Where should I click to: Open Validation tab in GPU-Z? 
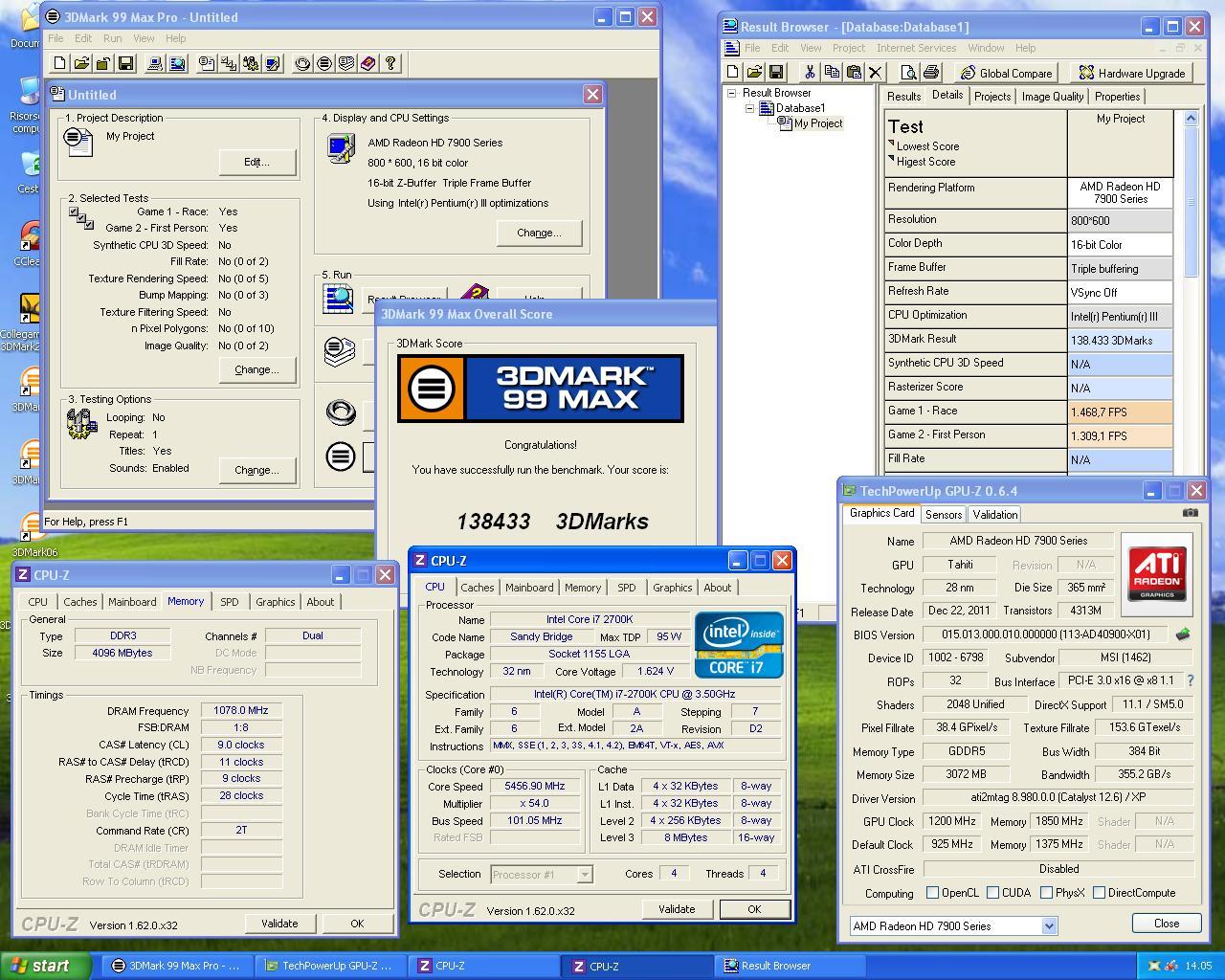(995, 515)
